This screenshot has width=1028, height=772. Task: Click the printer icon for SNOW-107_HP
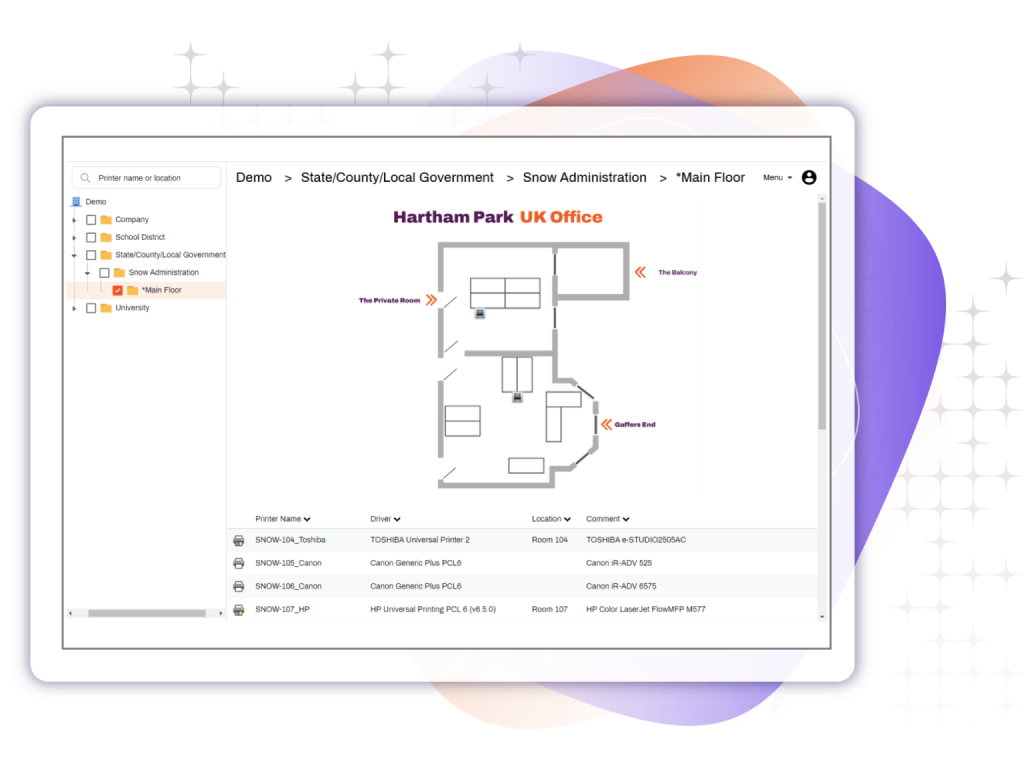tap(239, 609)
